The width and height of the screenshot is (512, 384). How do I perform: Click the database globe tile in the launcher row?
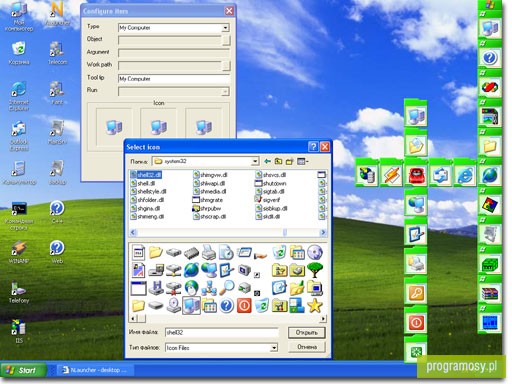367,174
